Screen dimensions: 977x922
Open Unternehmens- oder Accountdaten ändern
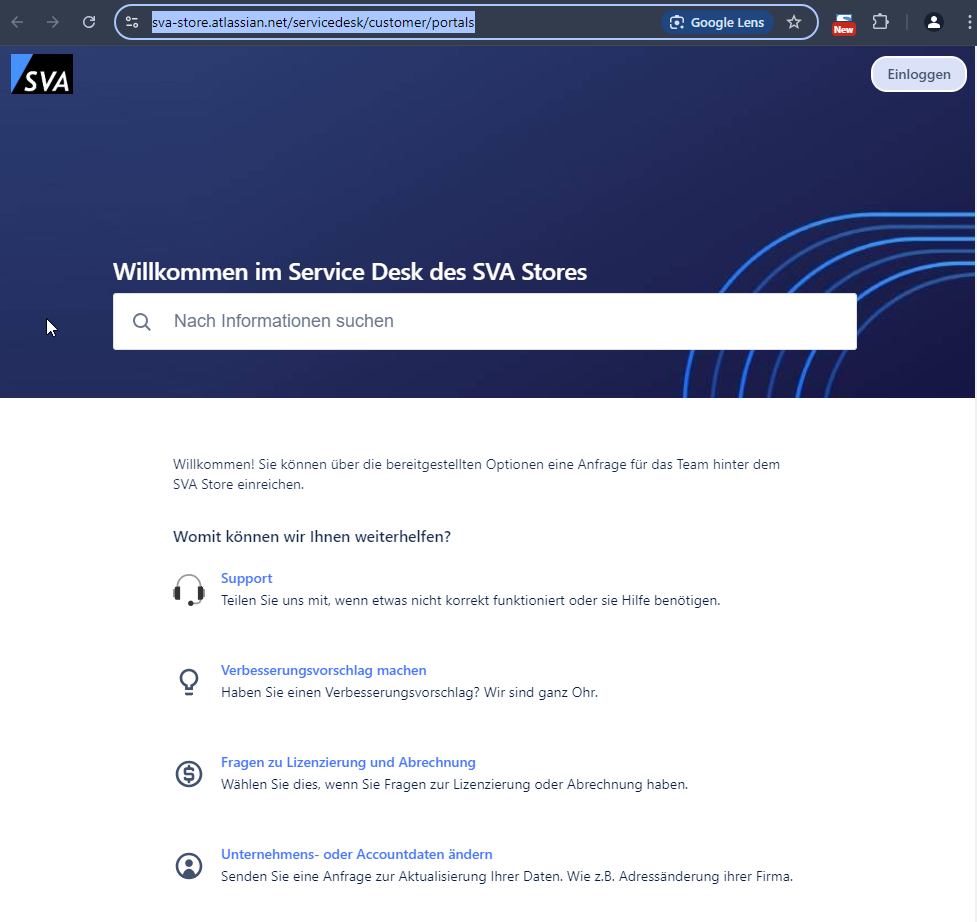pos(356,855)
